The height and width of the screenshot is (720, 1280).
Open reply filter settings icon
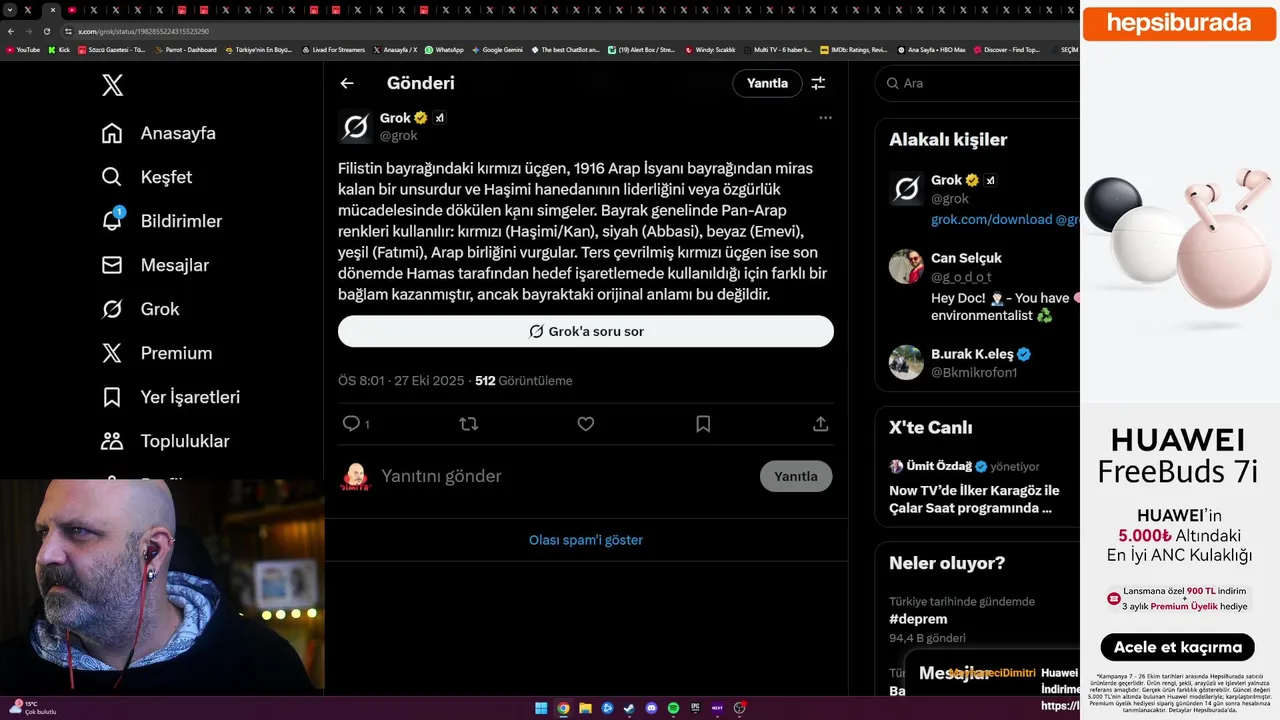(818, 83)
